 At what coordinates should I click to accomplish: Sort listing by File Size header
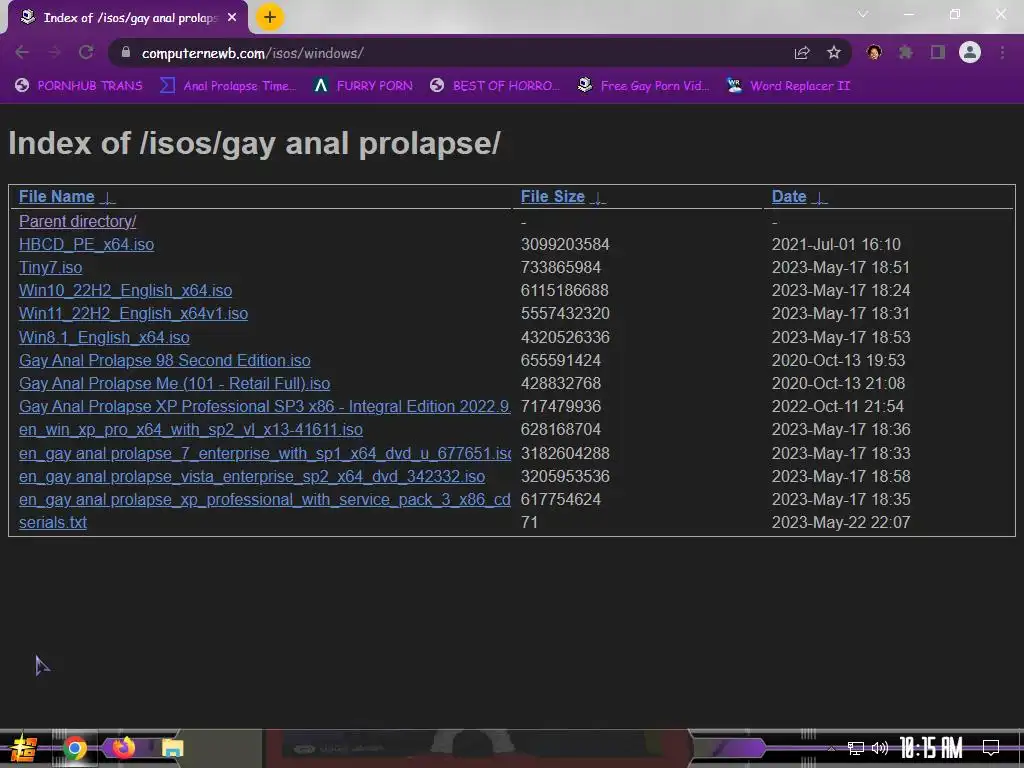(x=552, y=197)
